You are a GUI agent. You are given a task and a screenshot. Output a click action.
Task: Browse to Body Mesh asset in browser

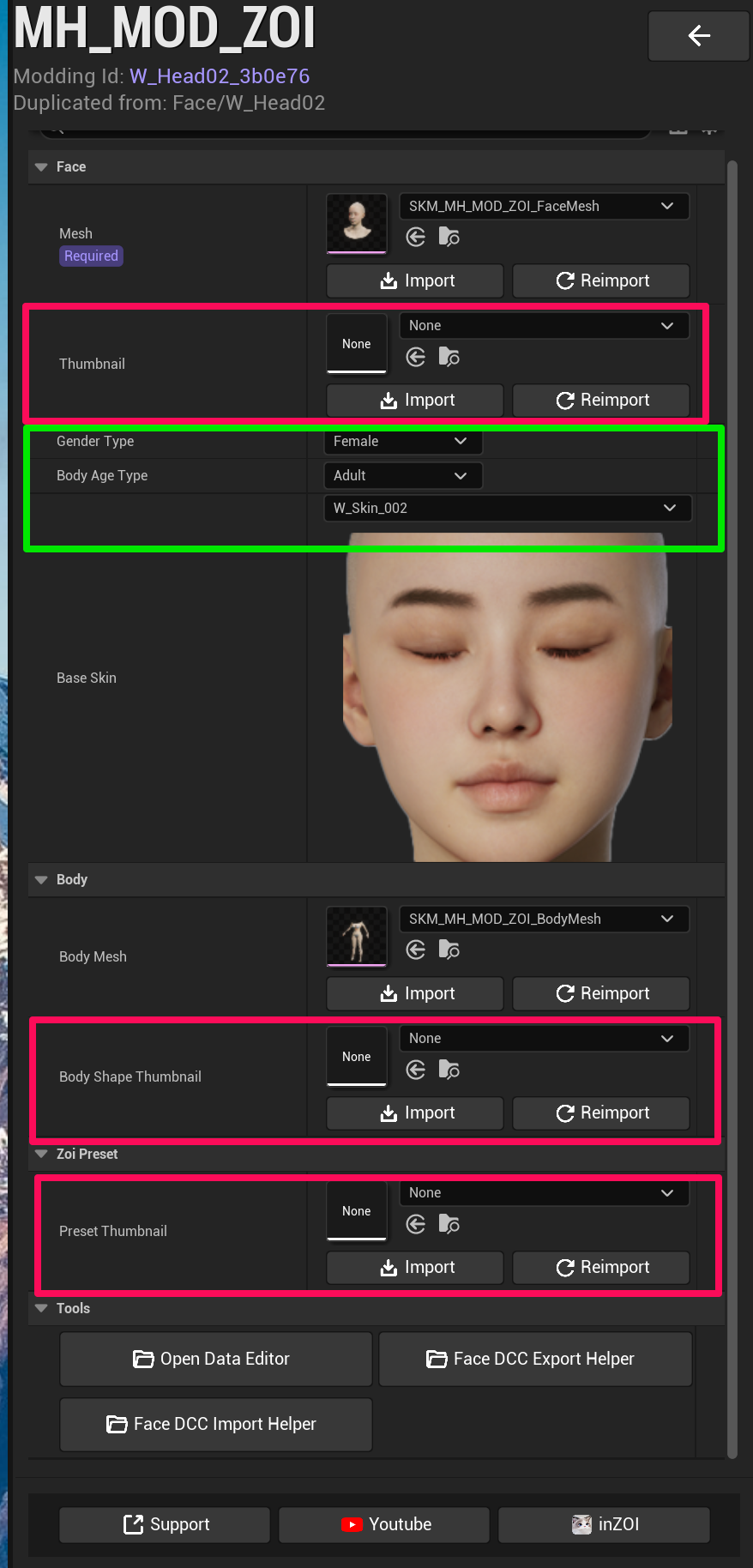click(x=449, y=950)
